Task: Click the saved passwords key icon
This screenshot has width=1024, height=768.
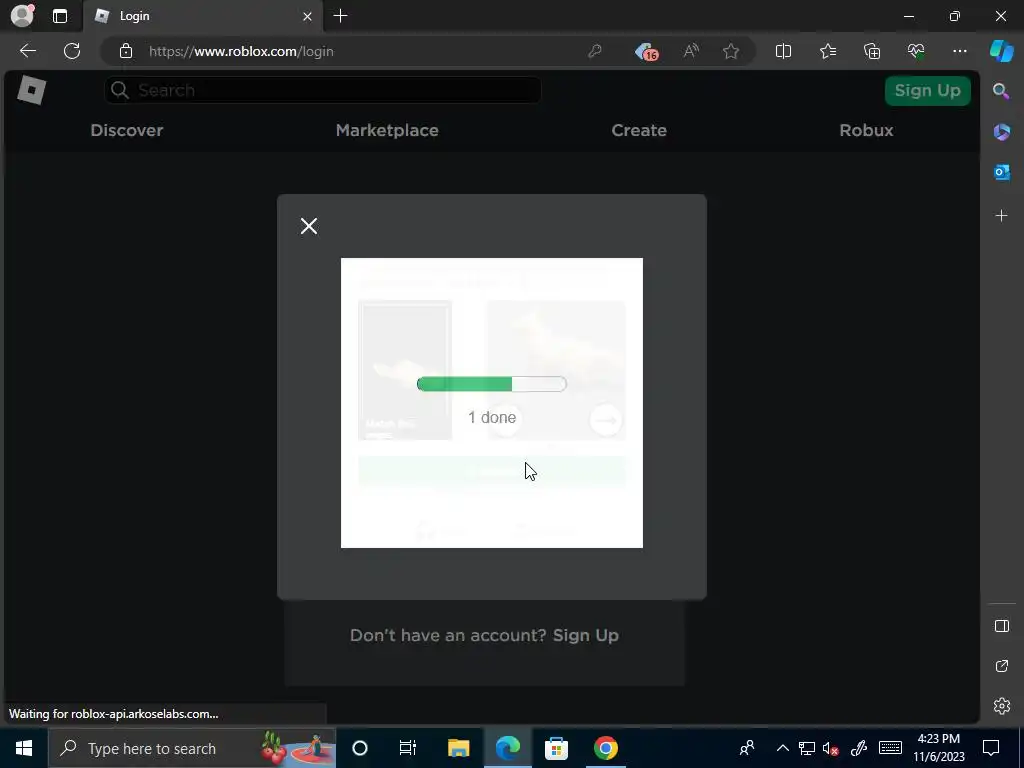Action: click(595, 51)
